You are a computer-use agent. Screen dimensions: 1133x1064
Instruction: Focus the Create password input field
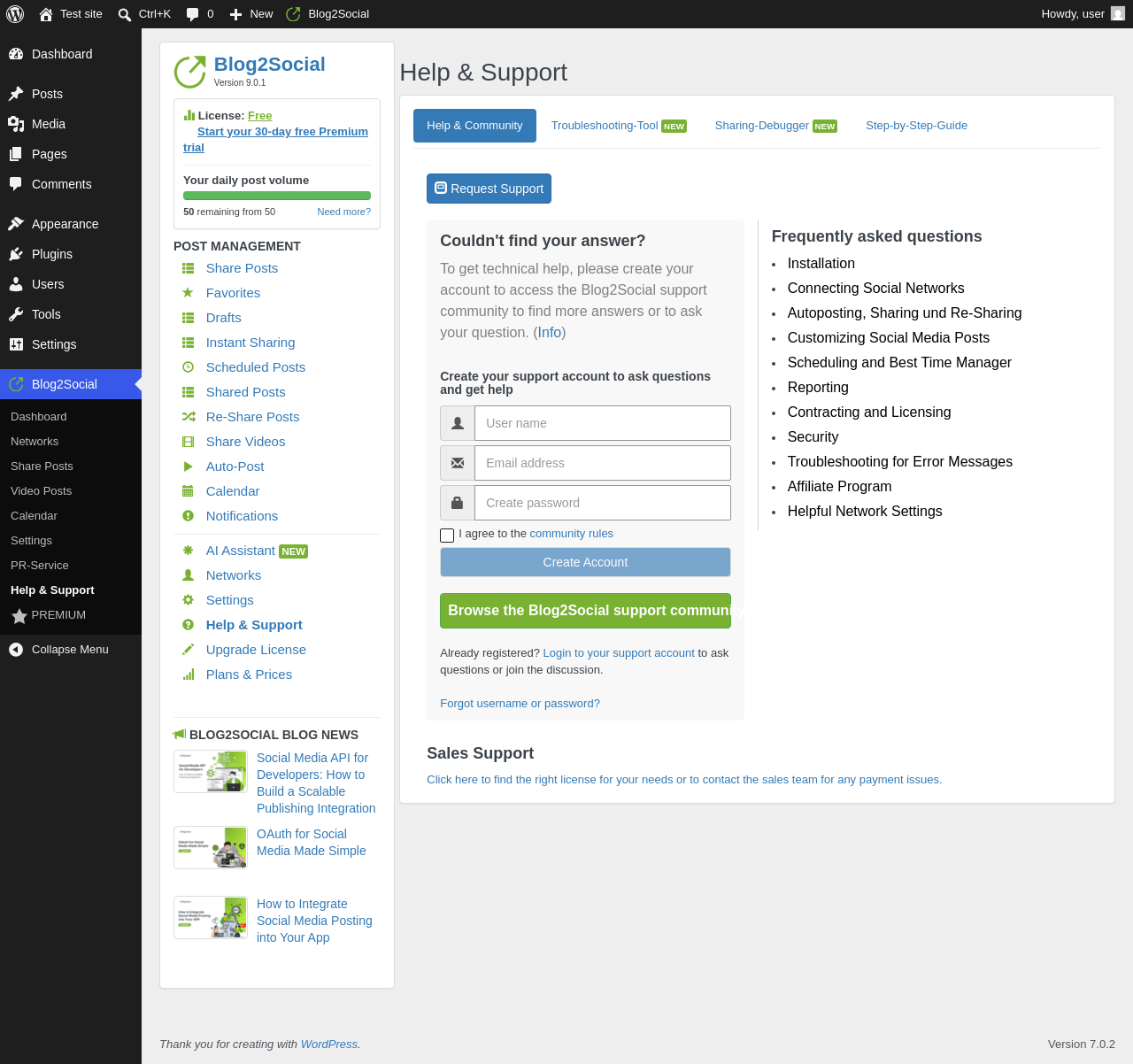603,503
